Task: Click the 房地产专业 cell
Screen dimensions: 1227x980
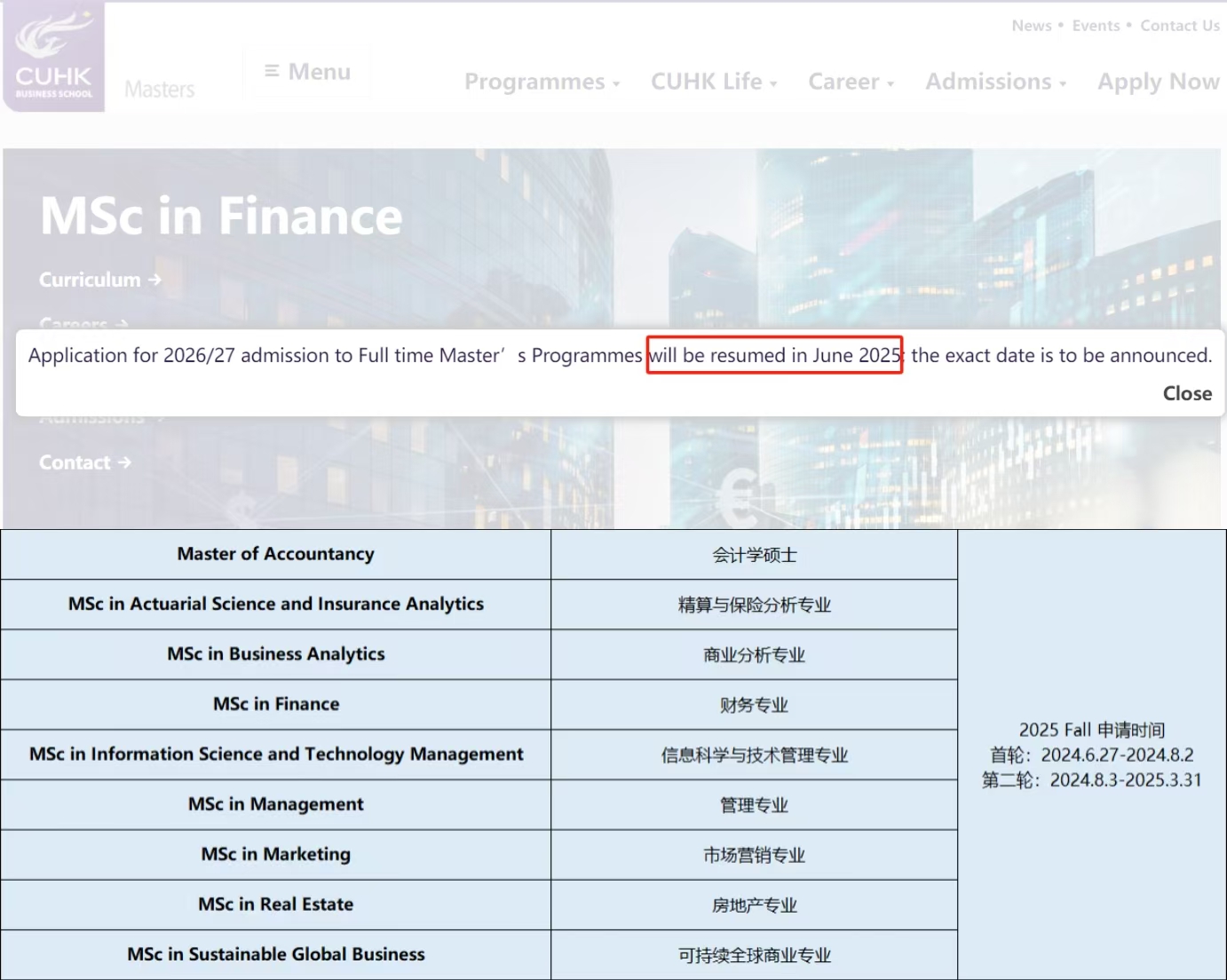Action: (754, 905)
